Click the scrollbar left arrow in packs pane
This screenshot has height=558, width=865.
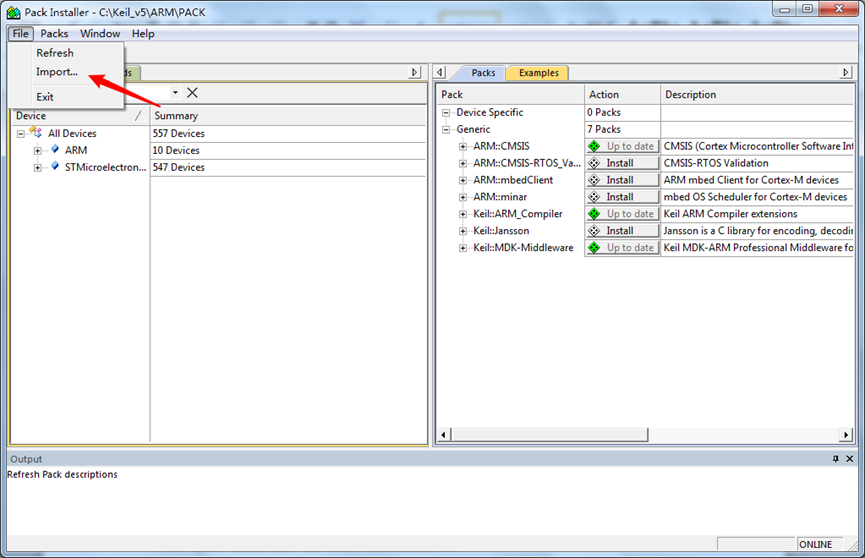point(444,435)
